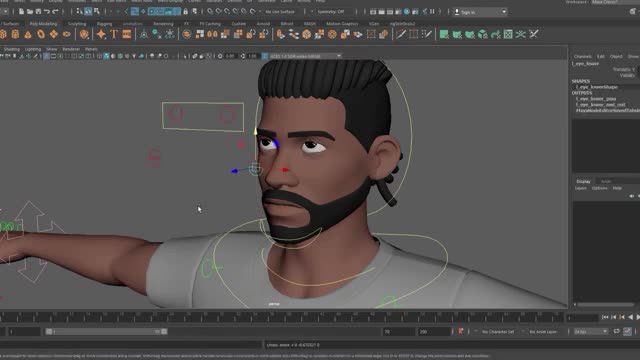Viewport: 640px width, 360px height.
Task: Click the green cube shelf icon
Action: tap(482, 34)
